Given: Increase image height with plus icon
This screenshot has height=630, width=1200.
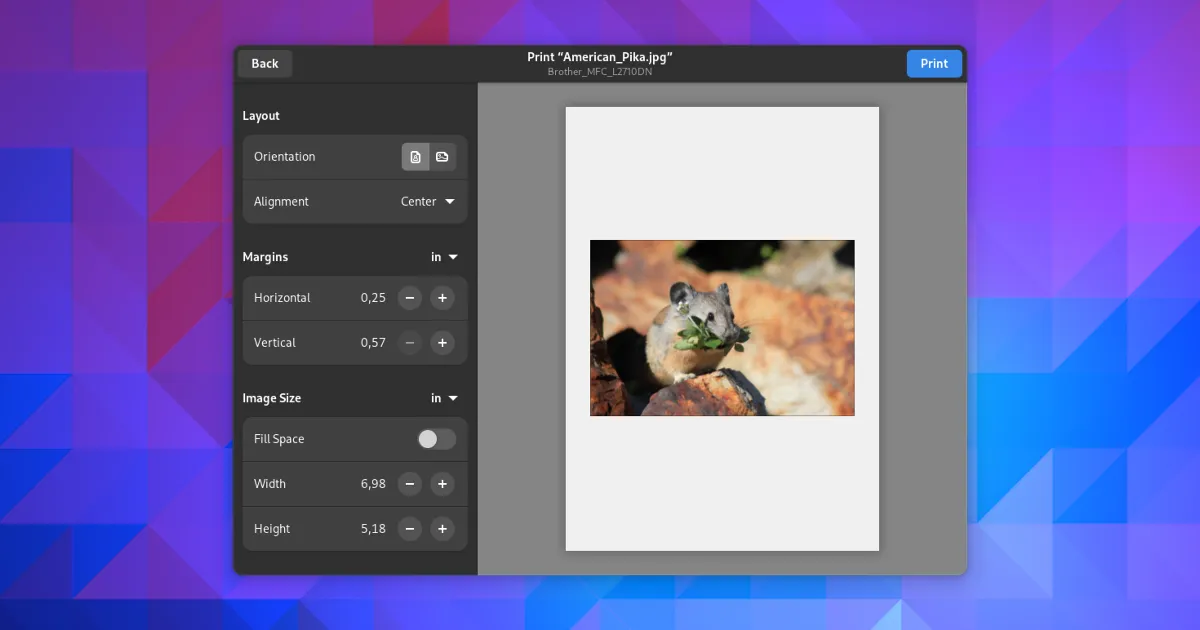Looking at the screenshot, I should tap(442, 529).
